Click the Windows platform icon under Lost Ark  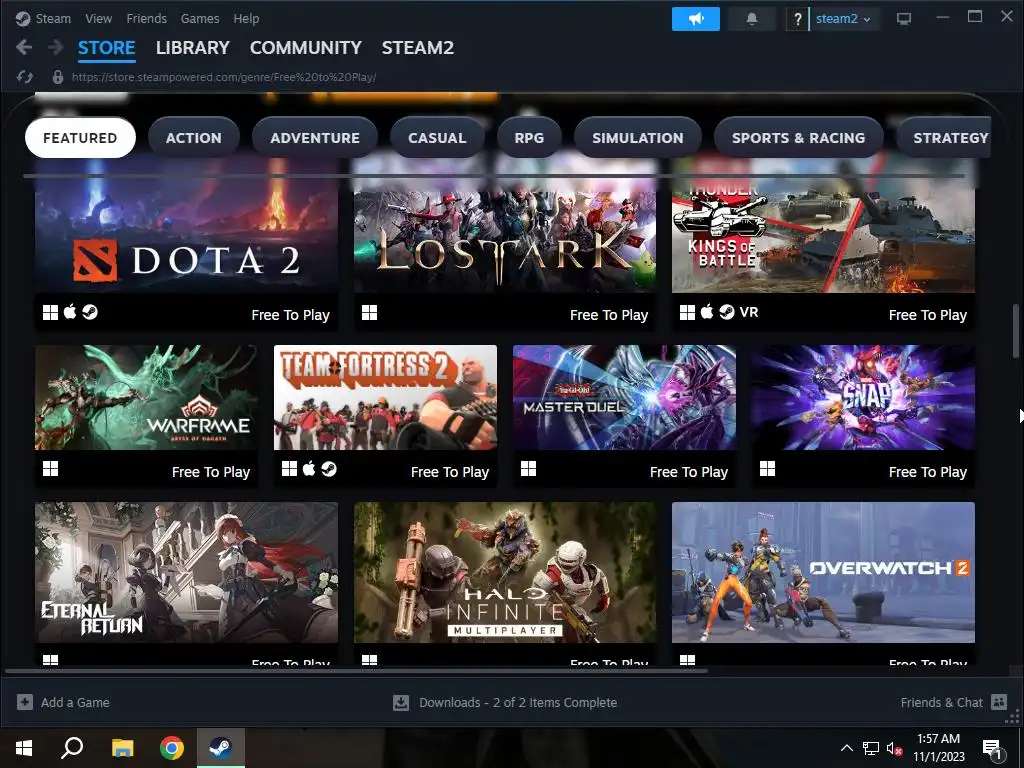370,313
